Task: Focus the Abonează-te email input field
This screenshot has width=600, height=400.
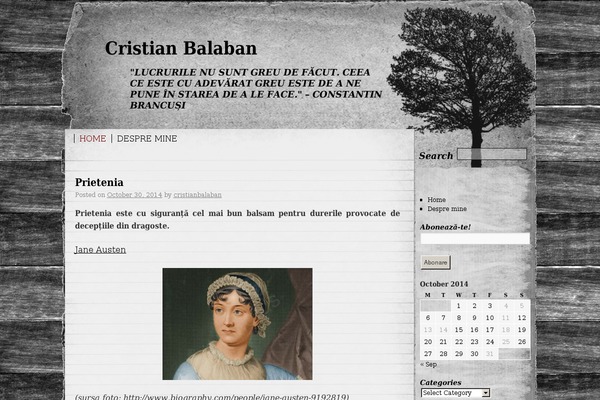Action: 475,238
